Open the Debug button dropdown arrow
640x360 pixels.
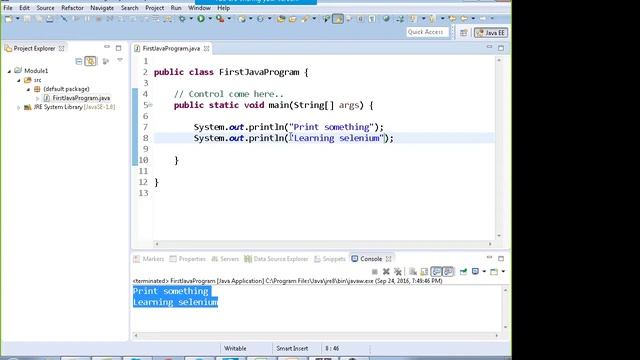tap(191, 19)
